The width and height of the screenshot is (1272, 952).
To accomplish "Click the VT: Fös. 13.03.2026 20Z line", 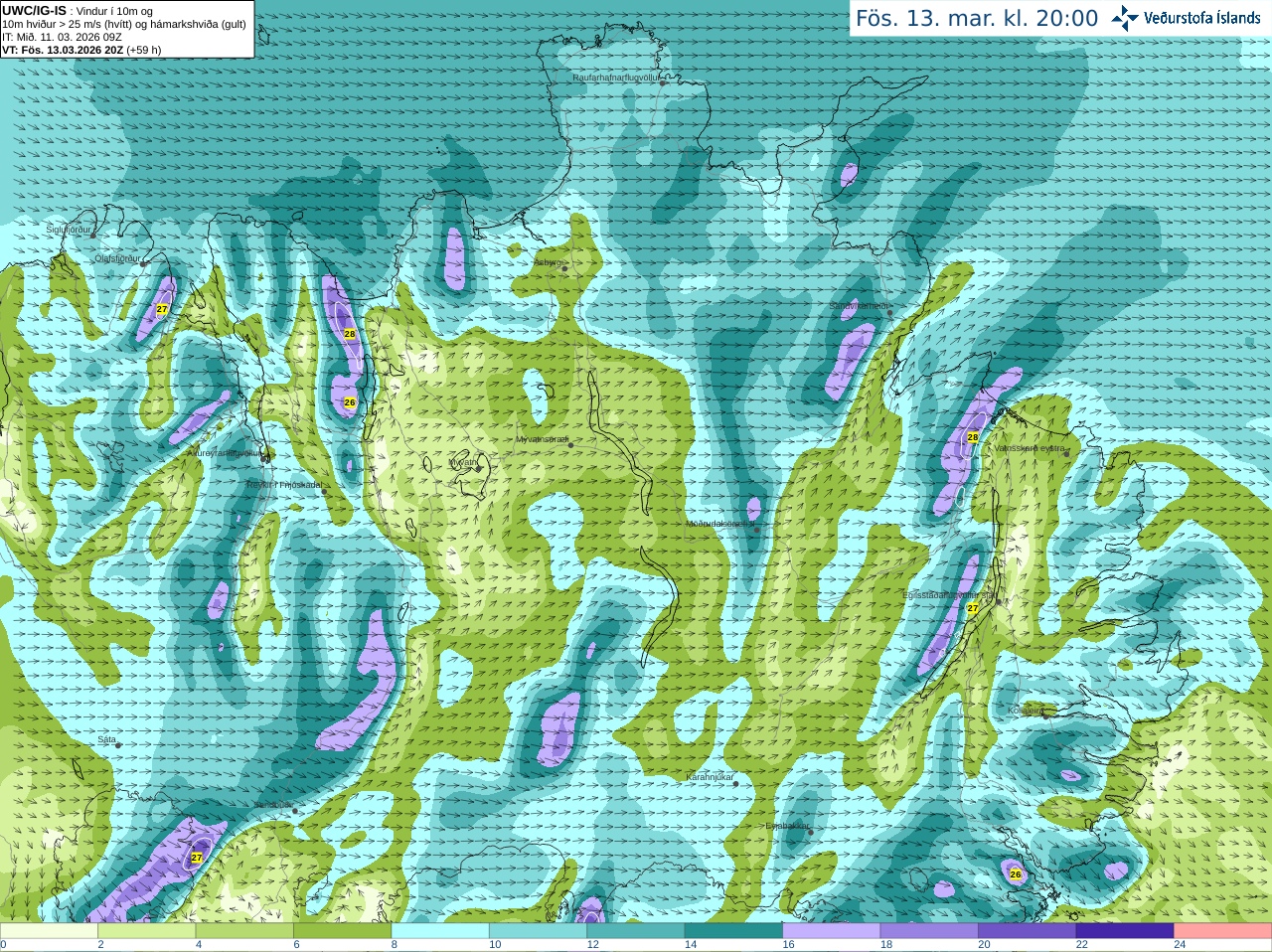I will coord(81,50).
